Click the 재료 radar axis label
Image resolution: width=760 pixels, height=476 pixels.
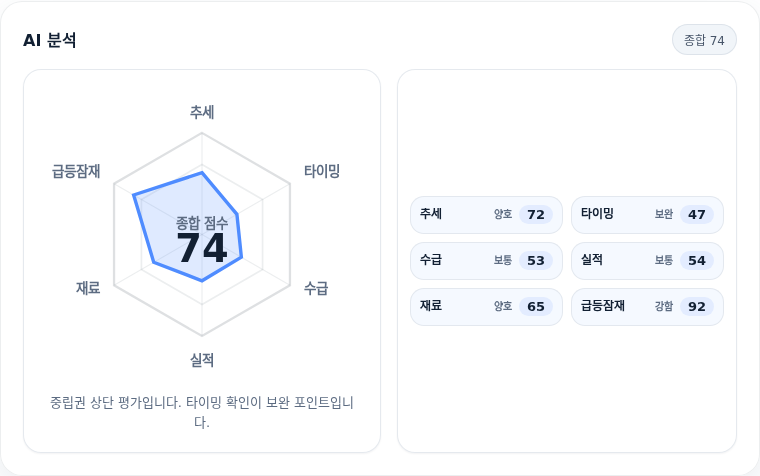(88, 288)
